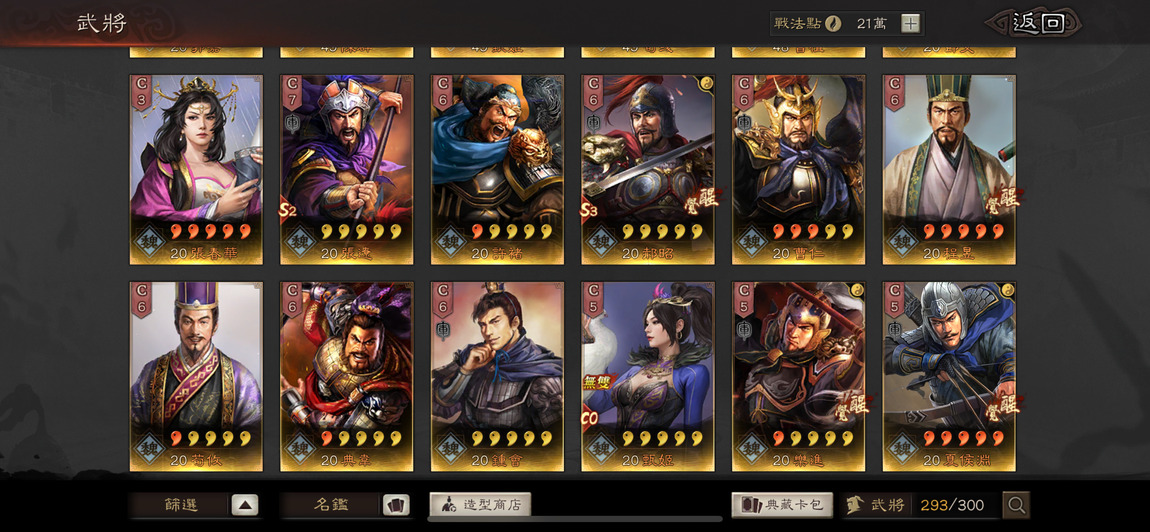Image resolution: width=1150 pixels, height=532 pixels.
Task: Expand the 篩選 filter arrow
Action: click(x=245, y=505)
